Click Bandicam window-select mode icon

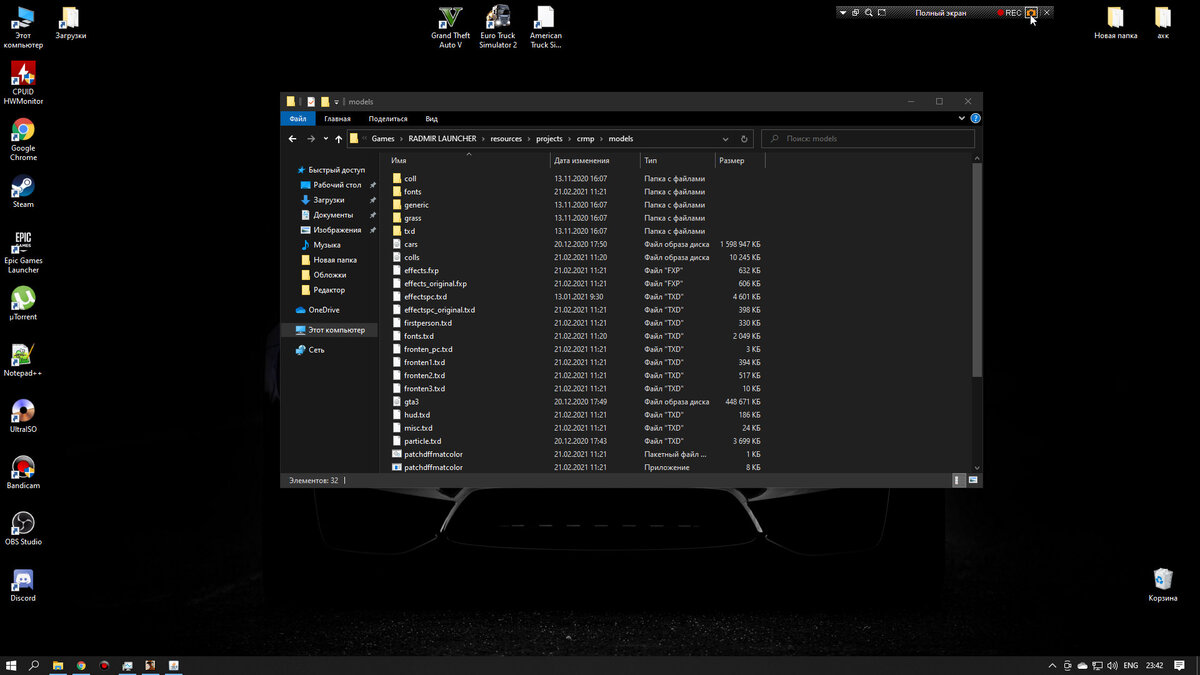[x=856, y=12]
